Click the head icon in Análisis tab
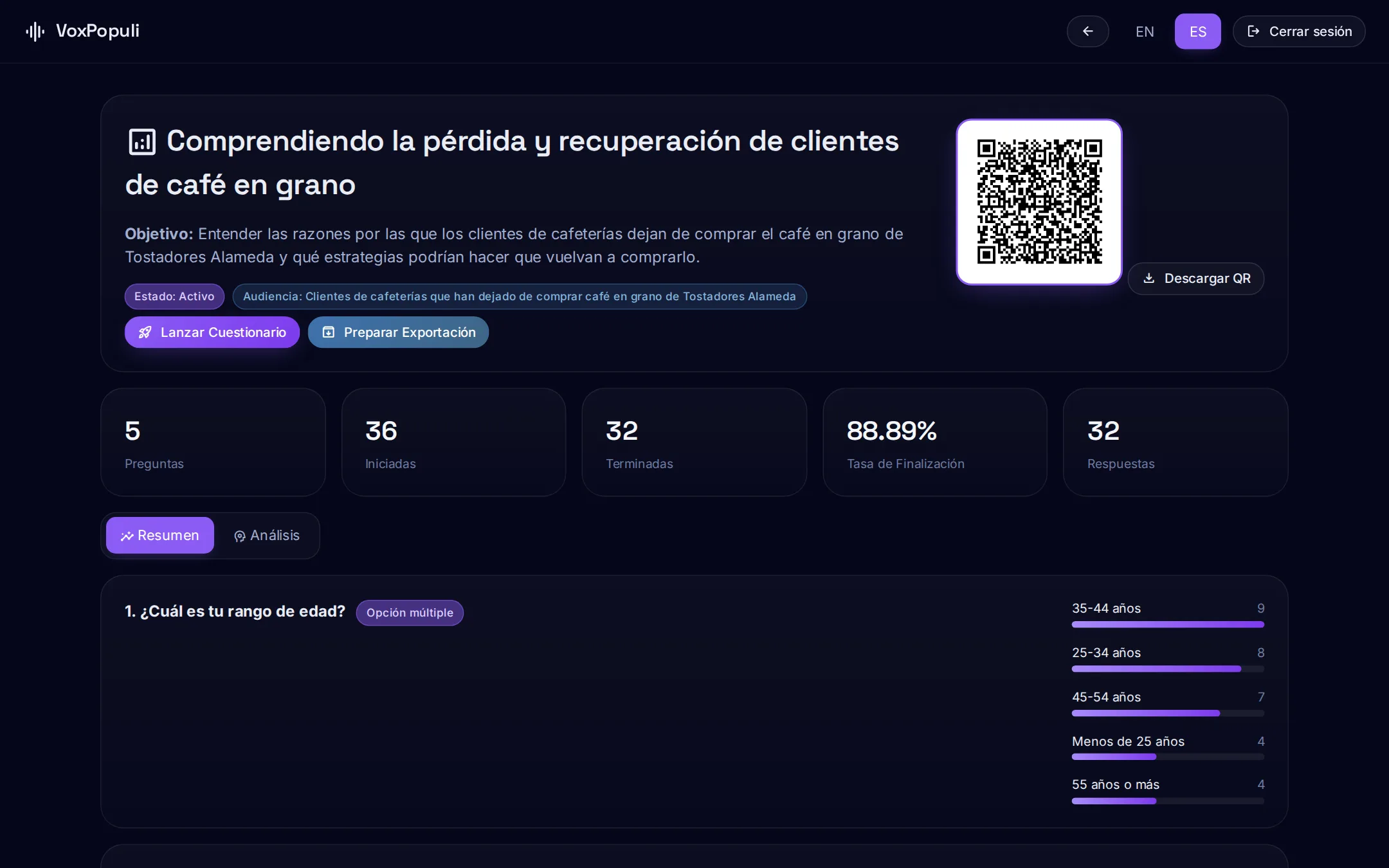 tap(240, 536)
